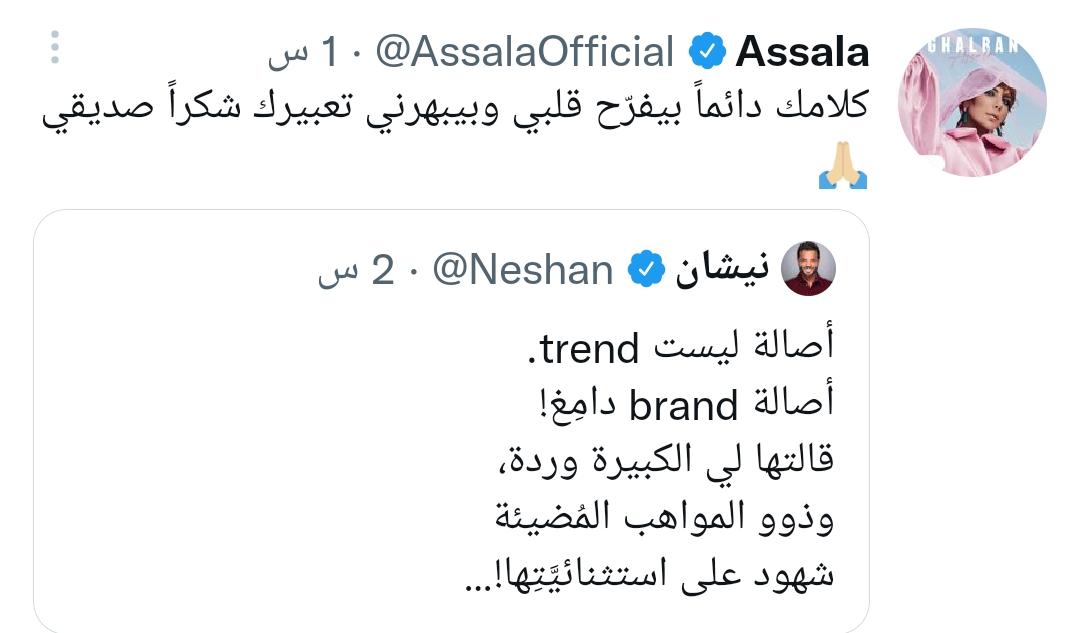Open the Assala display name
1080x633 pixels.
(x=802, y=52)
